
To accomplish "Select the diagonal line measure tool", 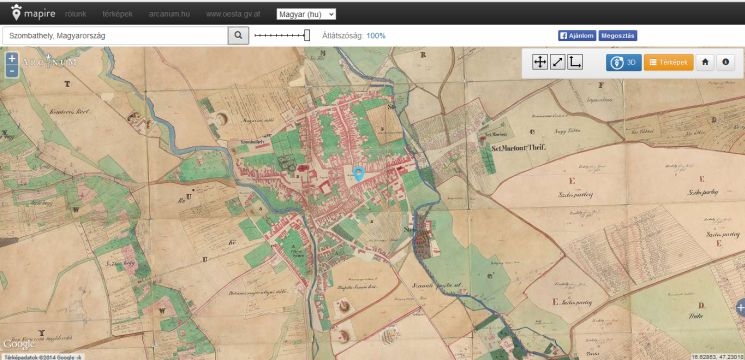I will [x=557, y=62].
